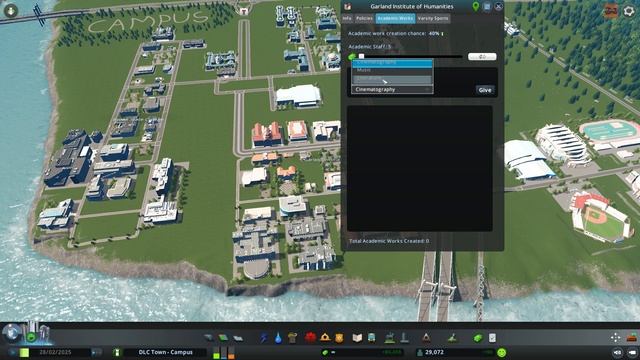Switch to the Varsity Sports tab
The height and width of the screenshot is (360, 640).
[433, 18]
